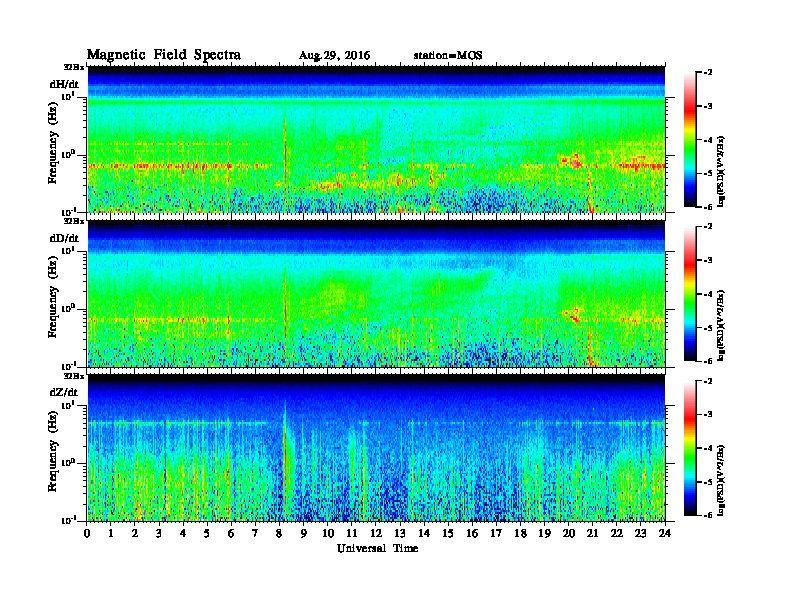Click the 10^1 frequency tick of dZ/dt panel
Image resolution: width=792 pixels, height=612 pixels.
point(68,405)
